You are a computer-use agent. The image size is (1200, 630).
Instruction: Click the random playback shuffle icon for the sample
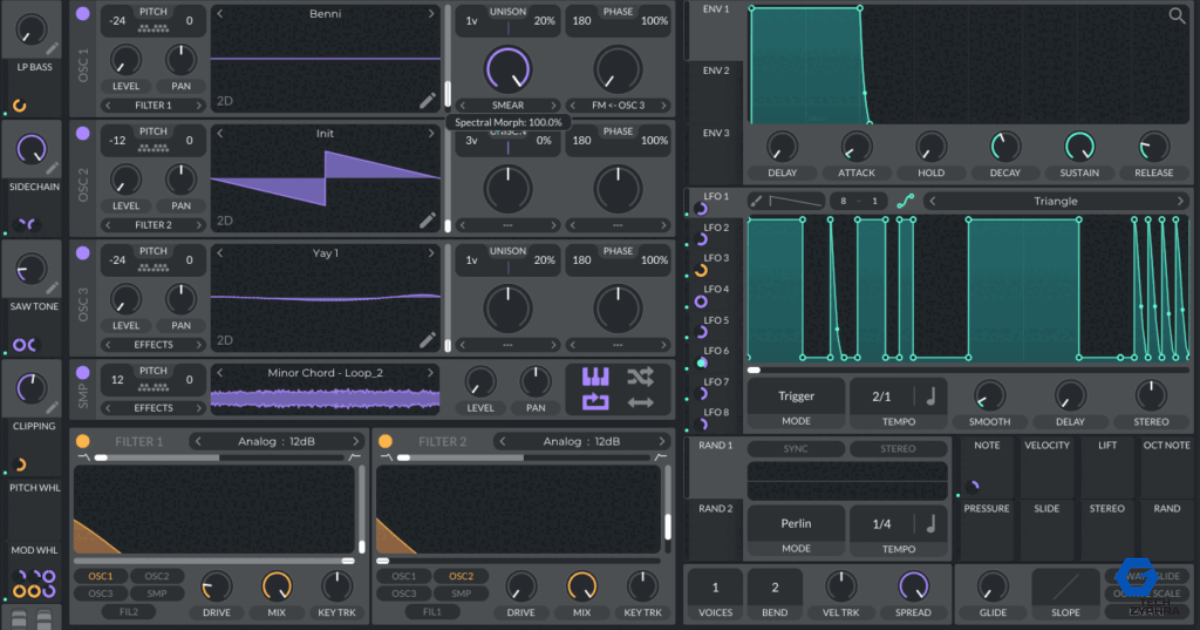click(641, 377)
